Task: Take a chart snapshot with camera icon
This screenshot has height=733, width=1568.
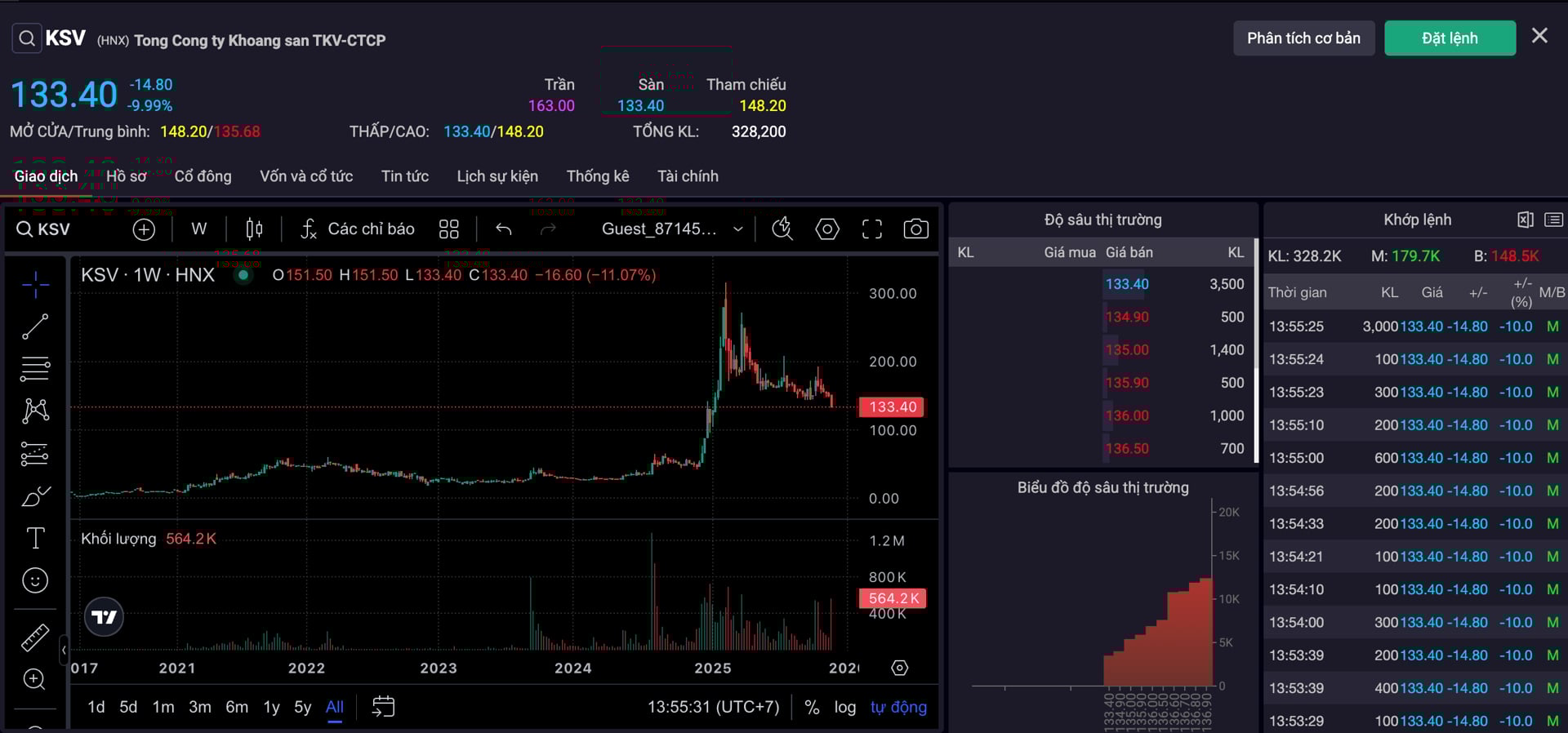Action: (915, 229)
